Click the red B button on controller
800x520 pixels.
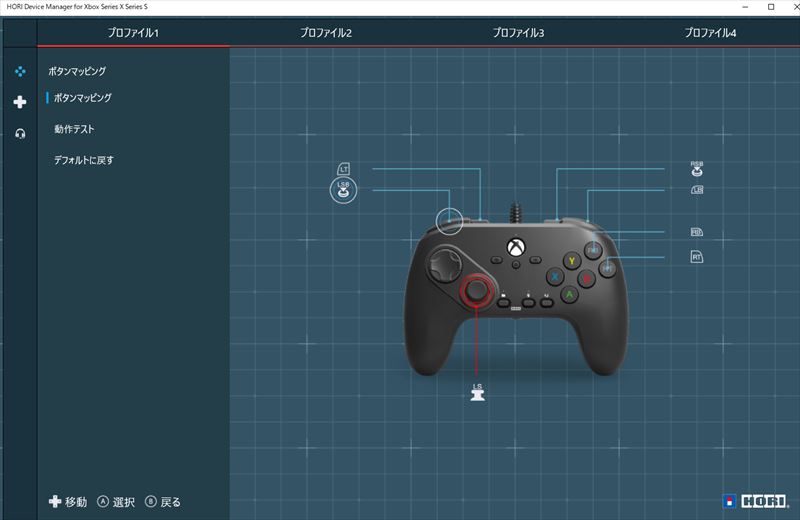pos(587,279)
